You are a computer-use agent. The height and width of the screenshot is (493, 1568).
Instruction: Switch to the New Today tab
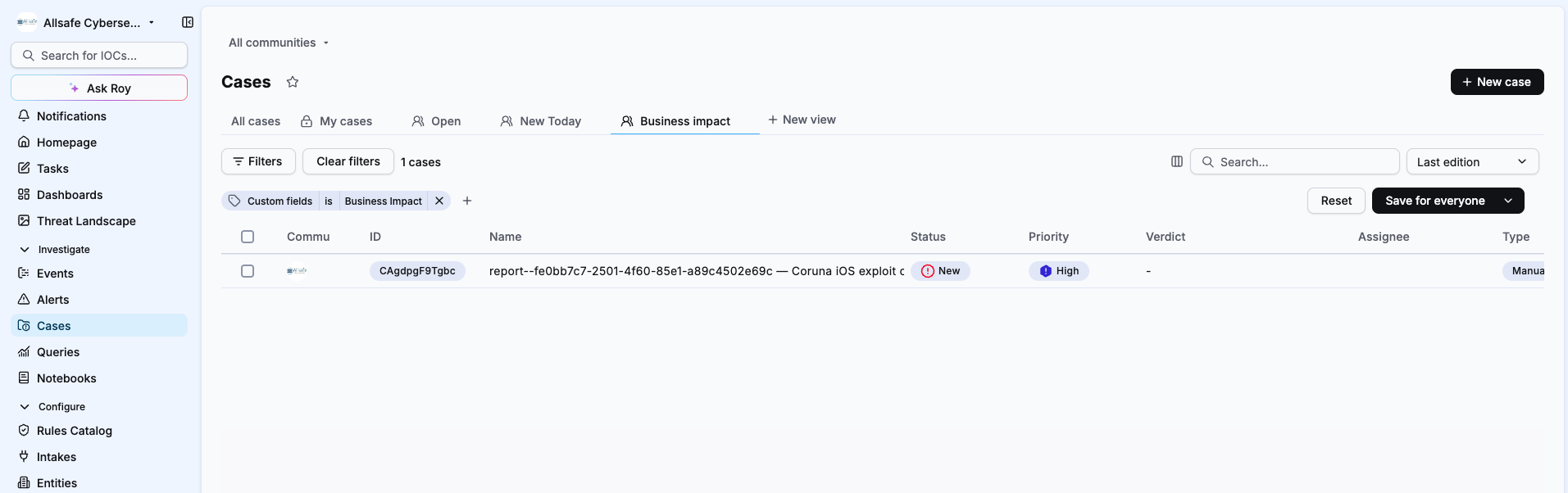coord(541,121)
